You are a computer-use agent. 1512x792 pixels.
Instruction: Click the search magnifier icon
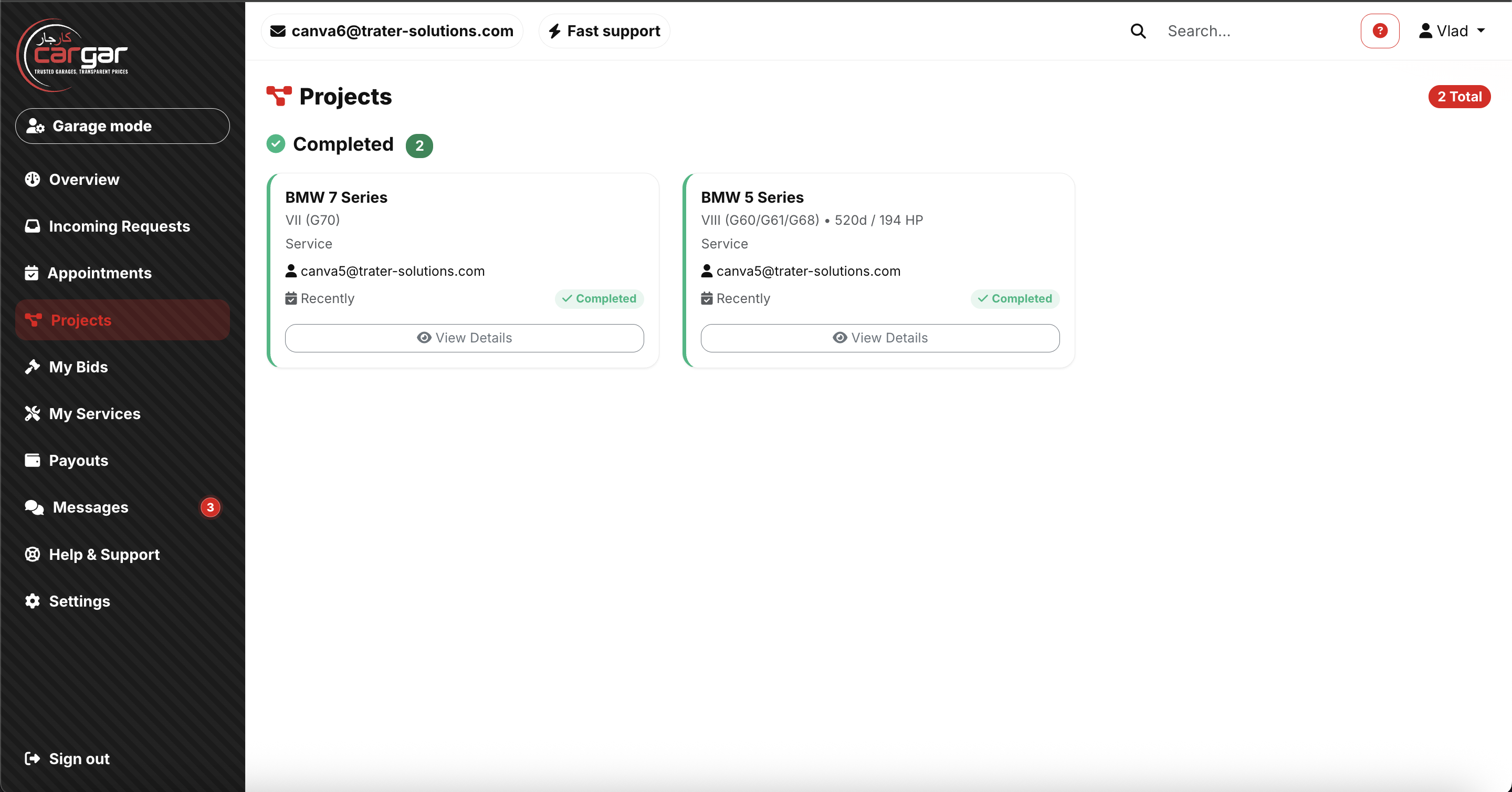(x=1138, y=30)
